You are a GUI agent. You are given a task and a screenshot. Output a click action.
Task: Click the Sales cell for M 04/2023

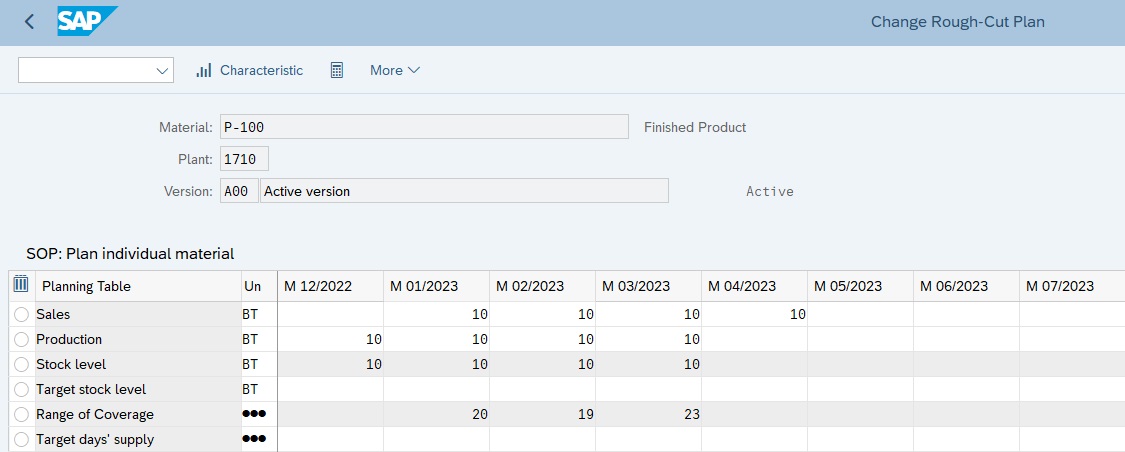[754, 314]
